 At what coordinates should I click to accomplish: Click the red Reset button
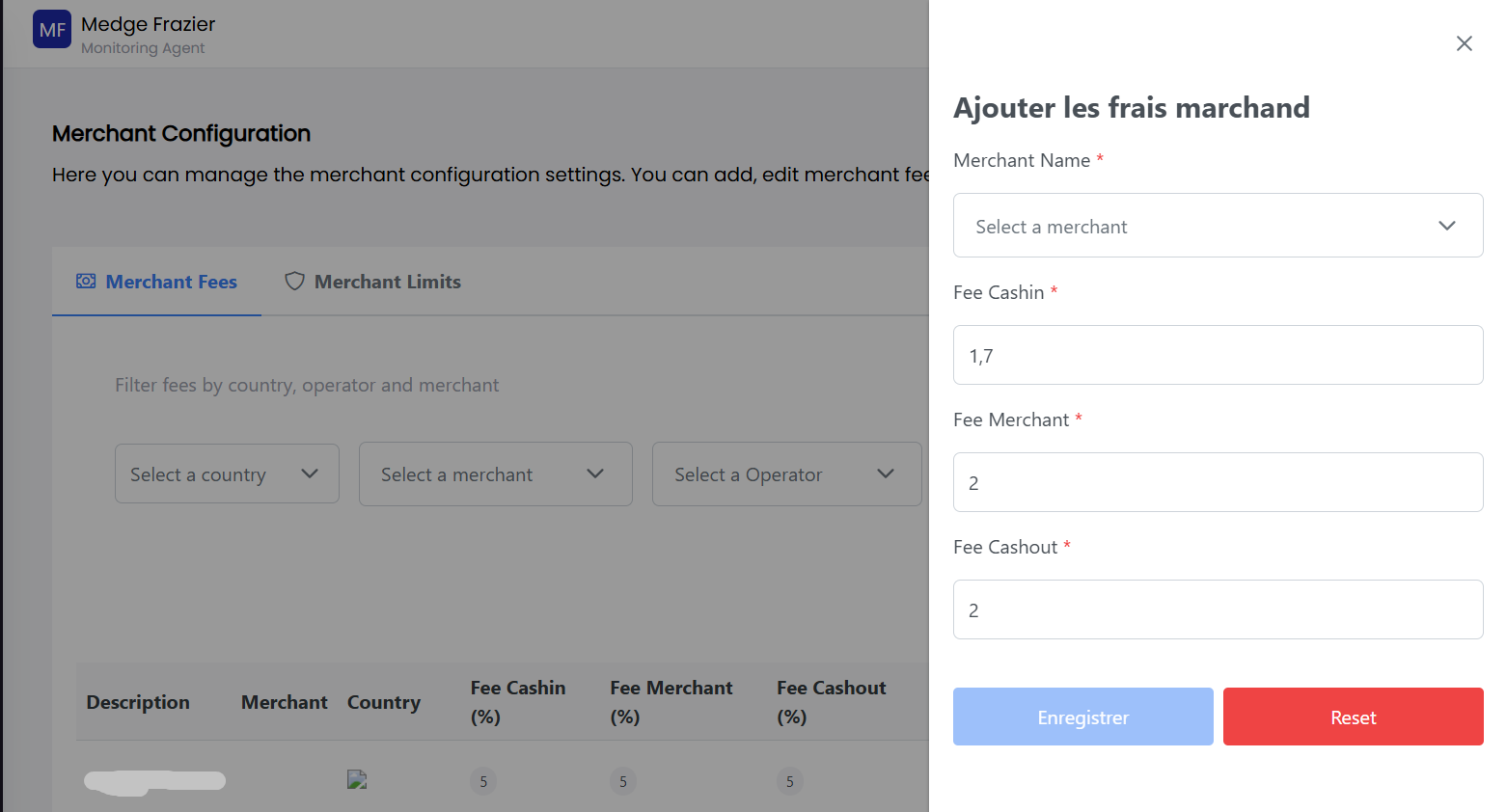point(1353,717)
